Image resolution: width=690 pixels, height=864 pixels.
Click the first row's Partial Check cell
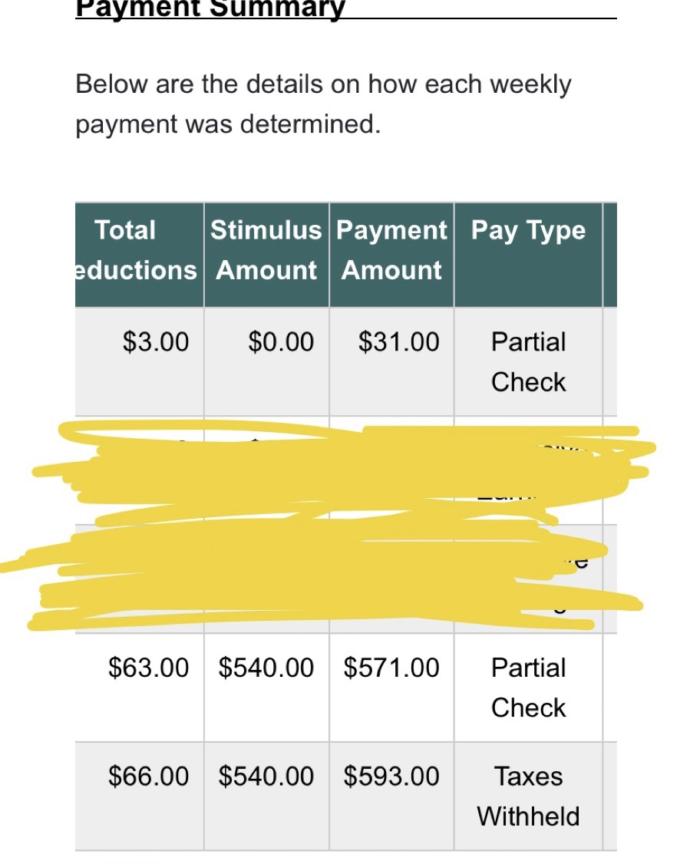coord(528,361)
